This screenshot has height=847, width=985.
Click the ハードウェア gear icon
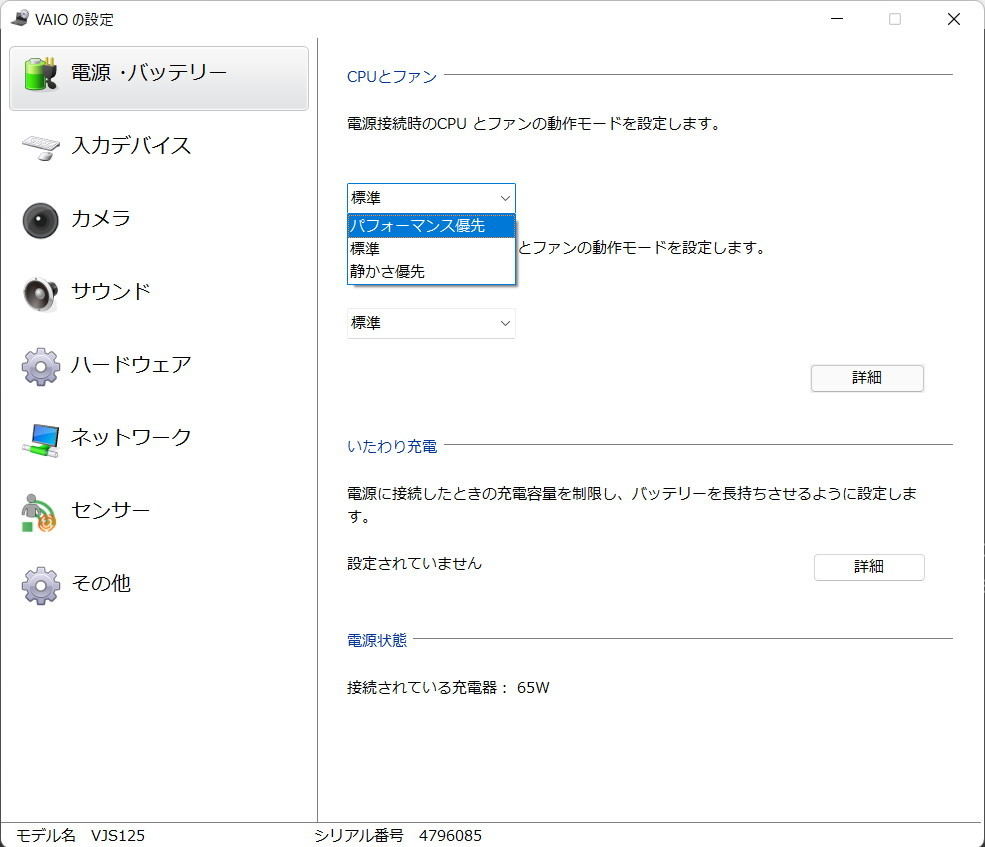(40, 366)
